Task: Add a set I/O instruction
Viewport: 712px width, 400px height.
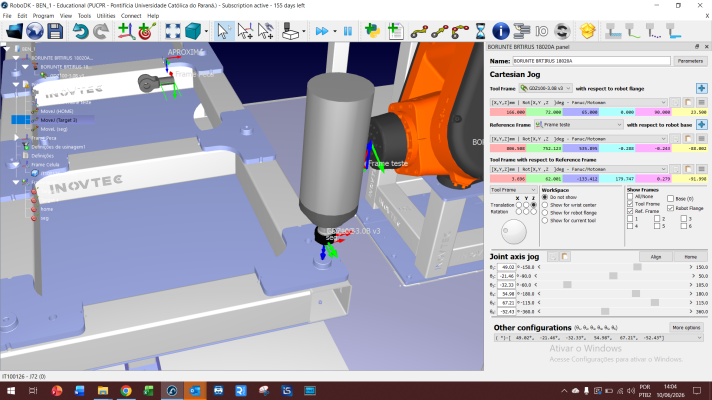Action: [542, 31]
